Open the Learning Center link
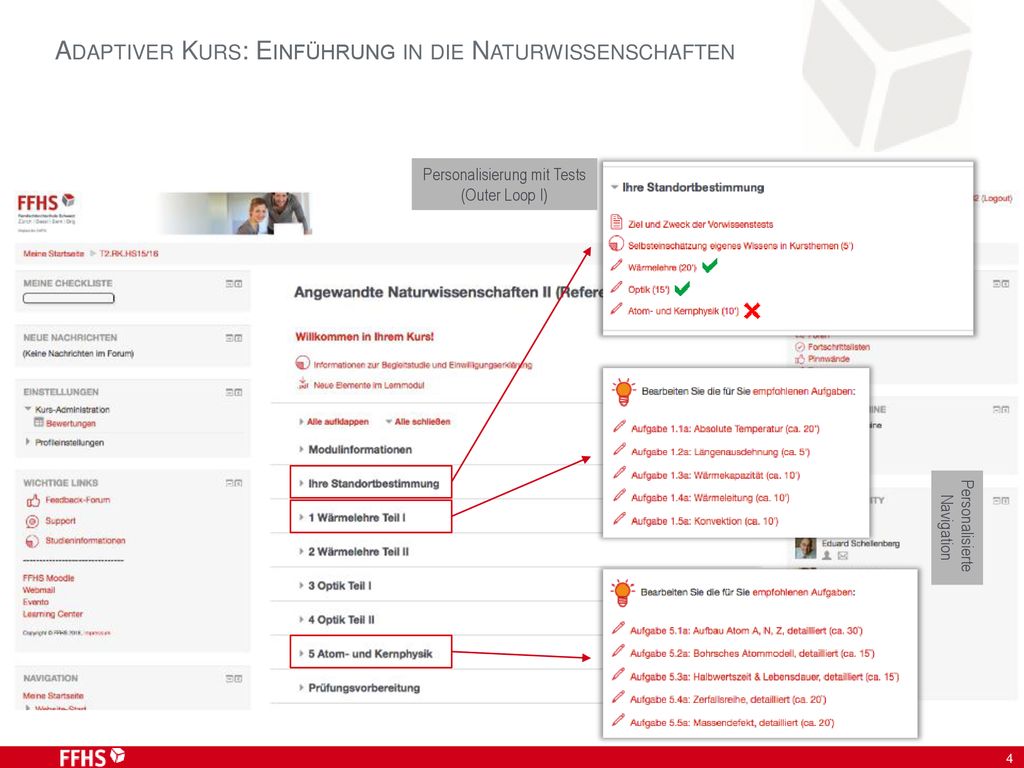Image resolution: width=1024 pixels, height=768 pixels. (52, 614)
